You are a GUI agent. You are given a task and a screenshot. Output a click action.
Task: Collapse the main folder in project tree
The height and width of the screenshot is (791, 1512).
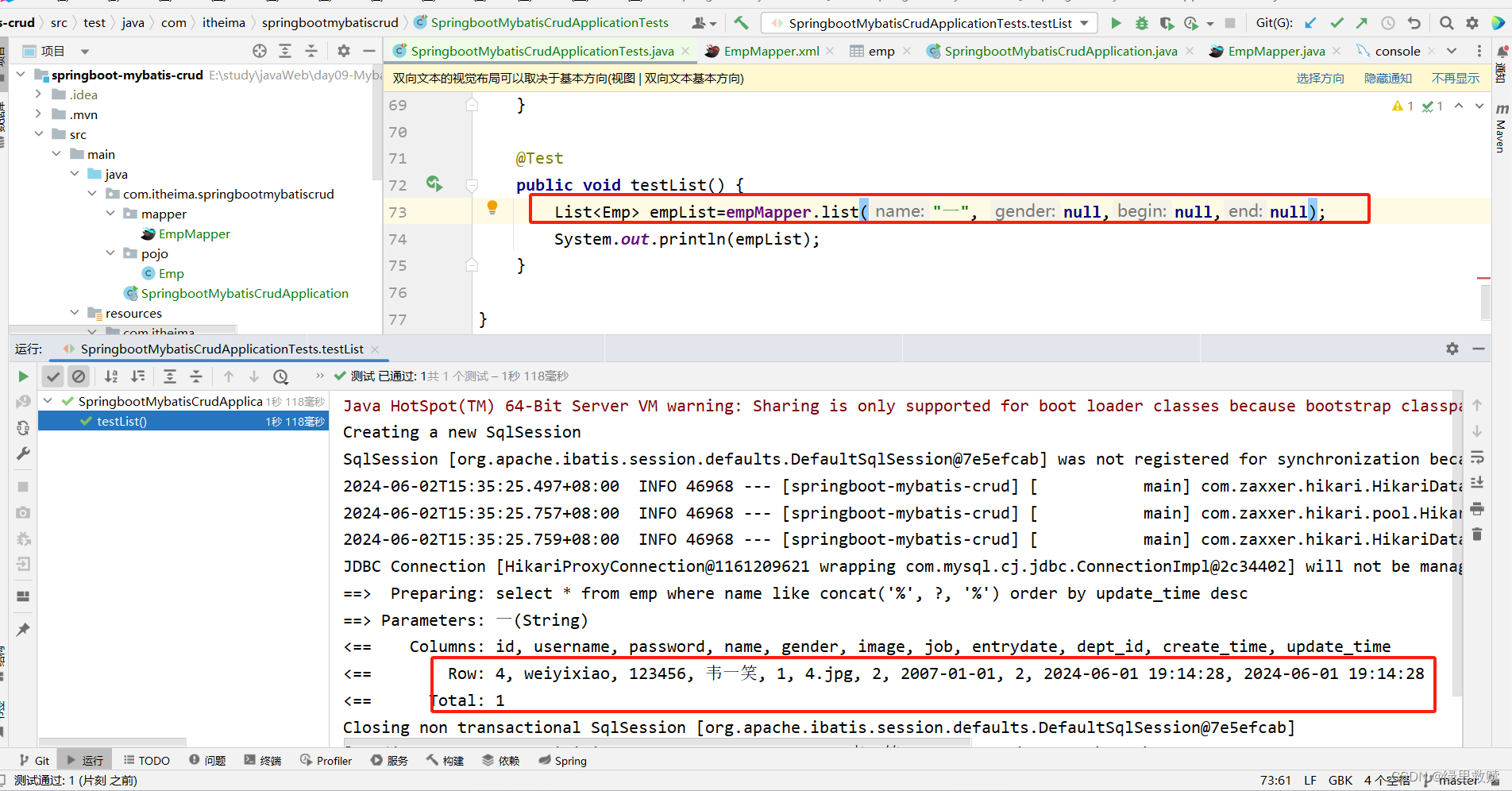56,153
